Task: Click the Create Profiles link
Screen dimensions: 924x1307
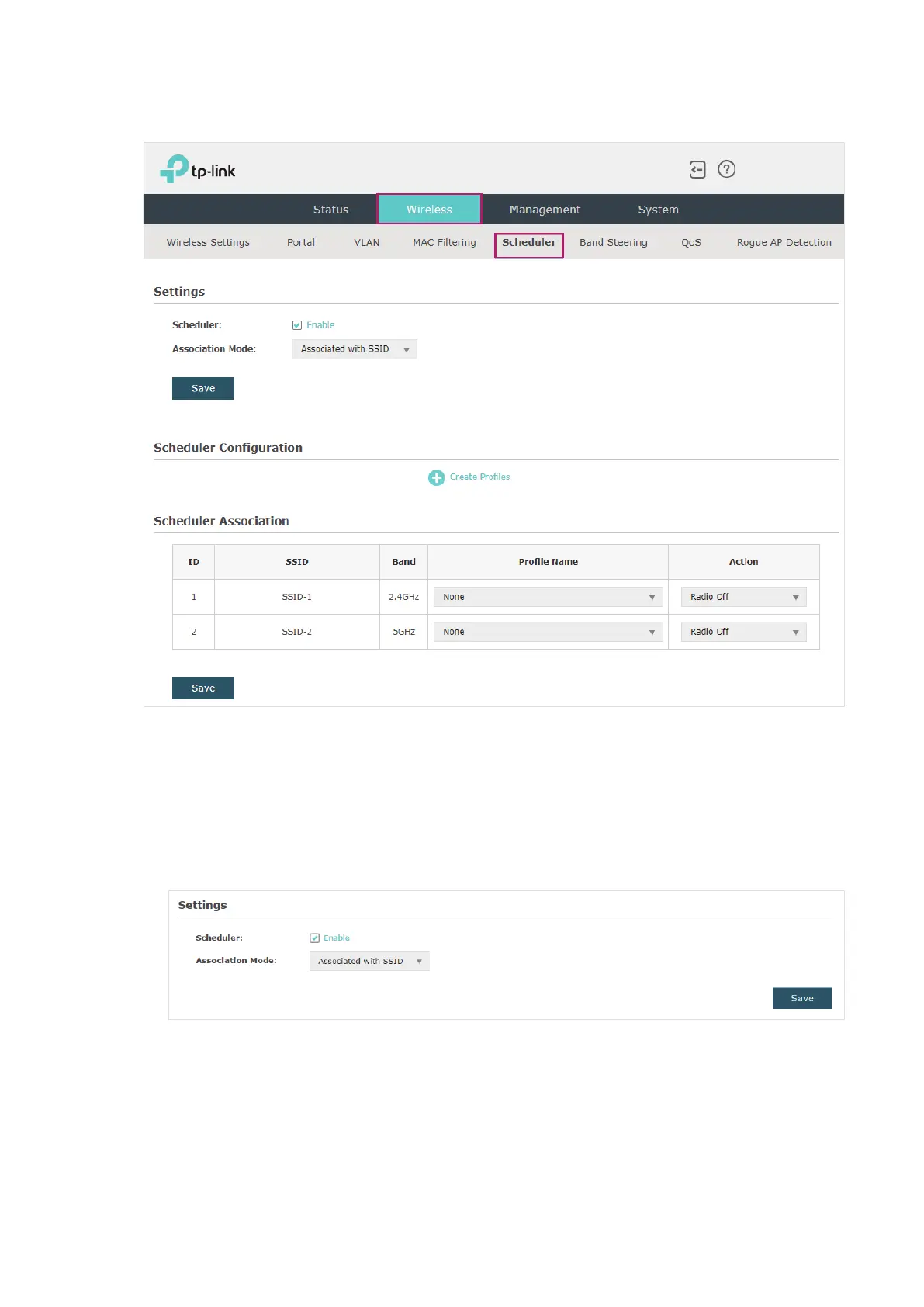Action: (x=480, y=477)
